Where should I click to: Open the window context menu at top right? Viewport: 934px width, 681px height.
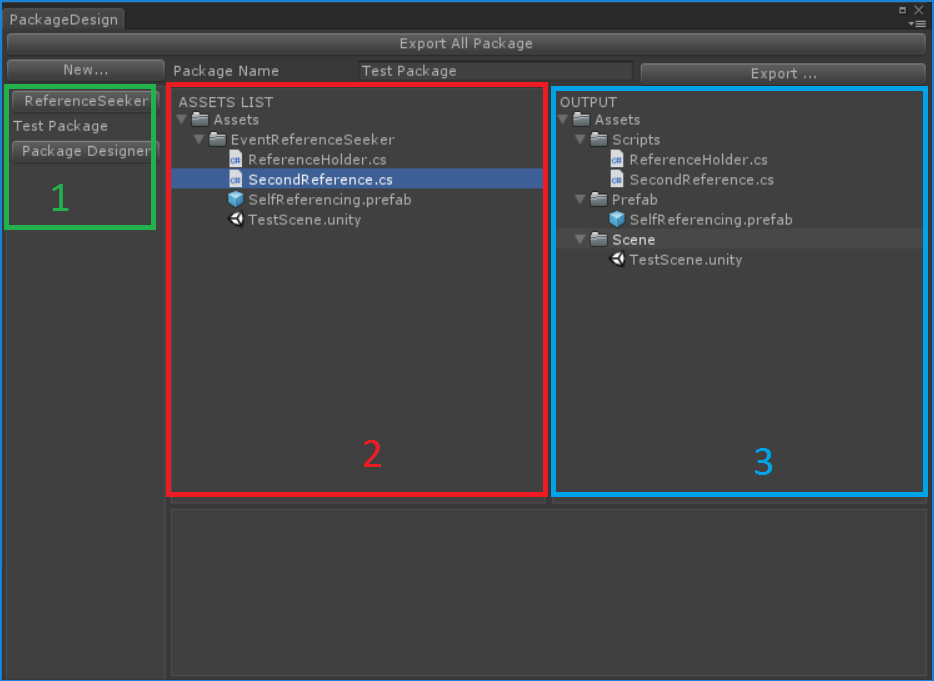click(x=919, y=22)
